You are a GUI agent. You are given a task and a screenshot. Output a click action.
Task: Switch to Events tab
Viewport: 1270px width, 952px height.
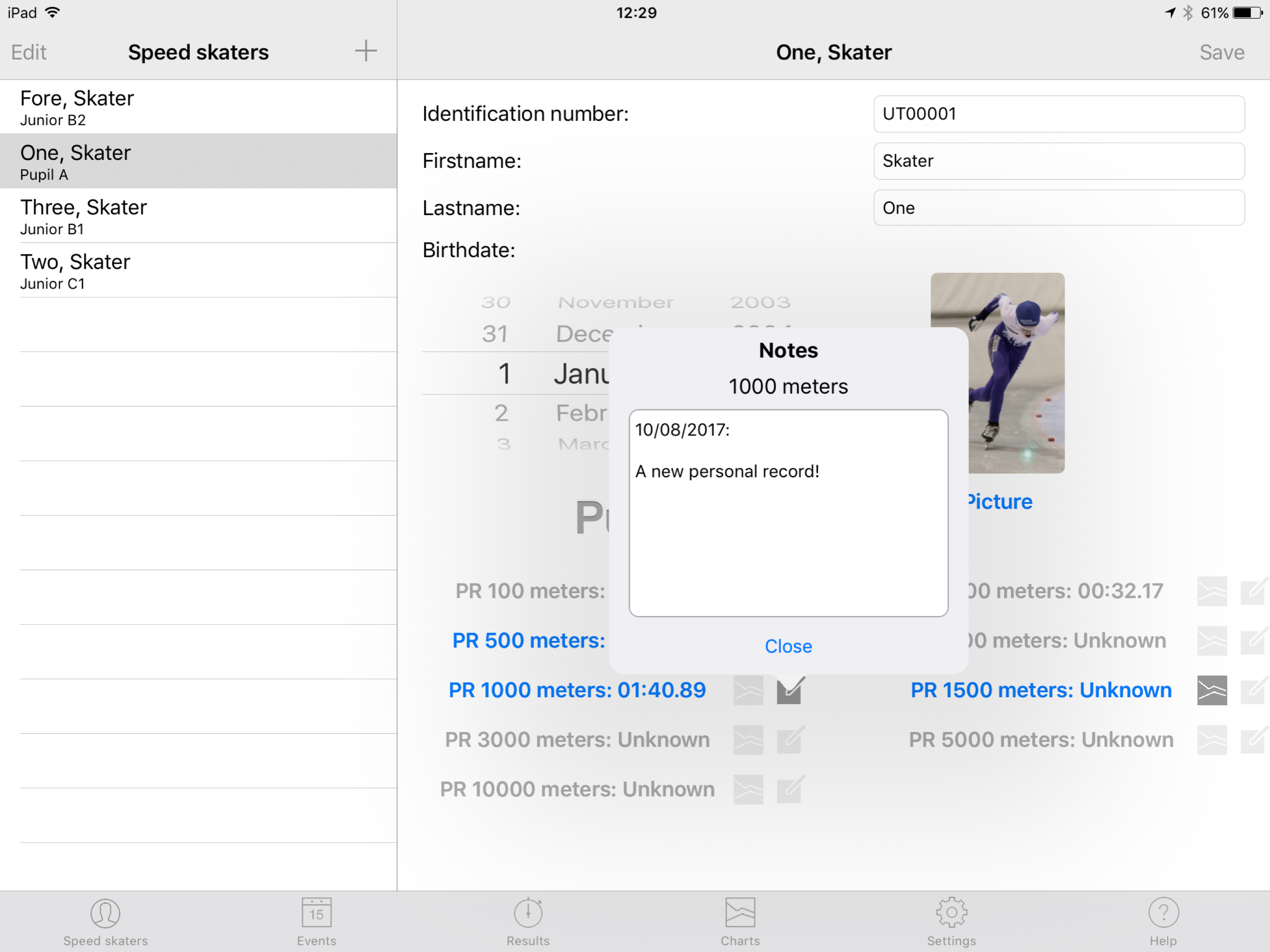(x=317, y=922)
